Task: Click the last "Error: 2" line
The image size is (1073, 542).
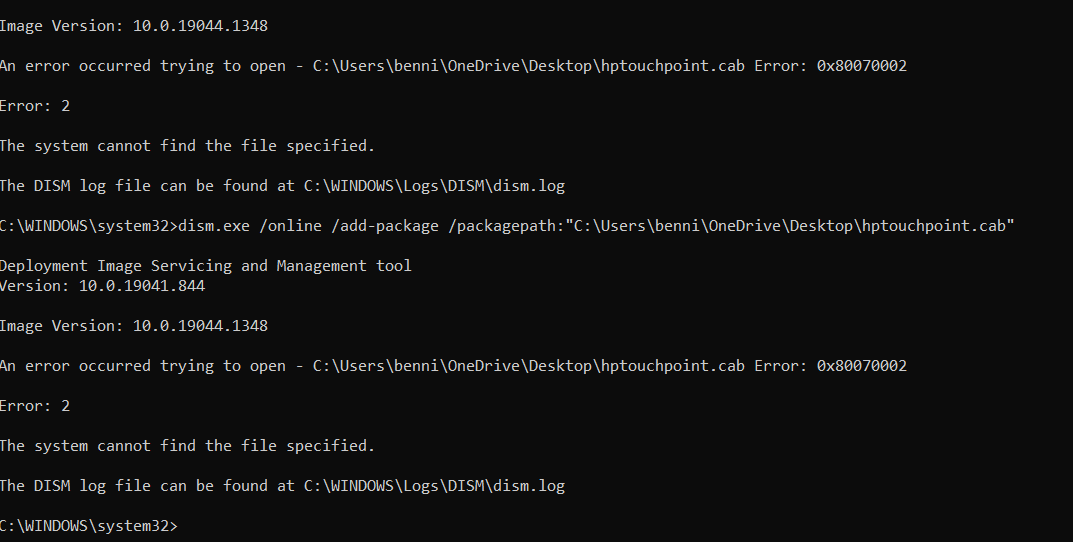Action: click(x=35, y=406)
